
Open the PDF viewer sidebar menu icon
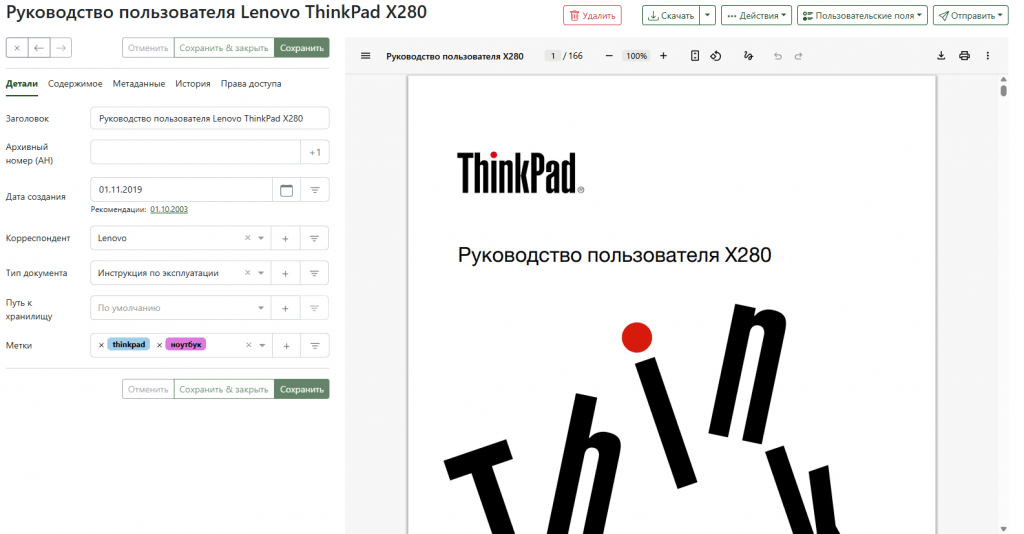(x=366, y=56)
